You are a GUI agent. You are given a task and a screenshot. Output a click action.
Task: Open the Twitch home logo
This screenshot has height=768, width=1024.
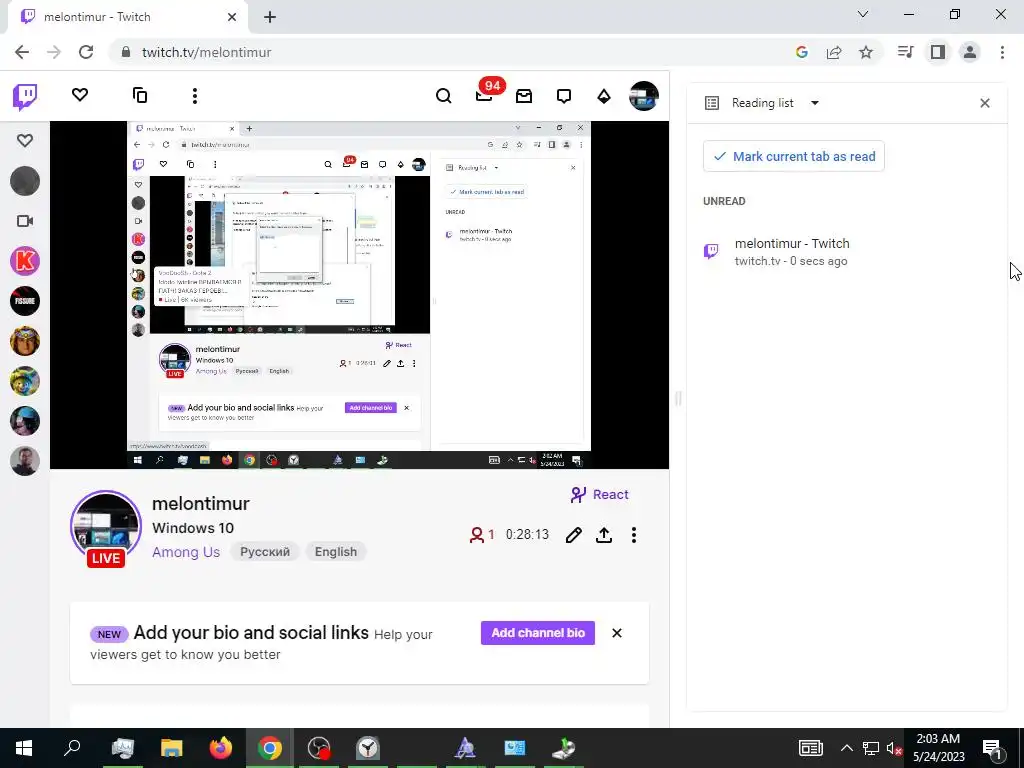25,97
